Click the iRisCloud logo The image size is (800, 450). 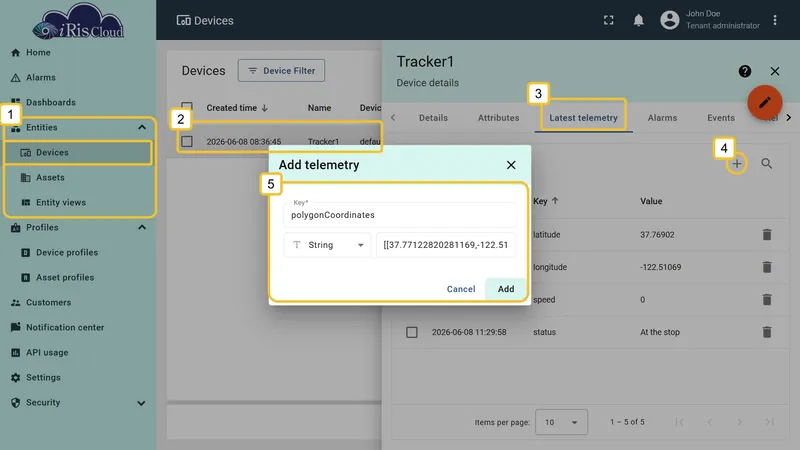pos(78,21)
